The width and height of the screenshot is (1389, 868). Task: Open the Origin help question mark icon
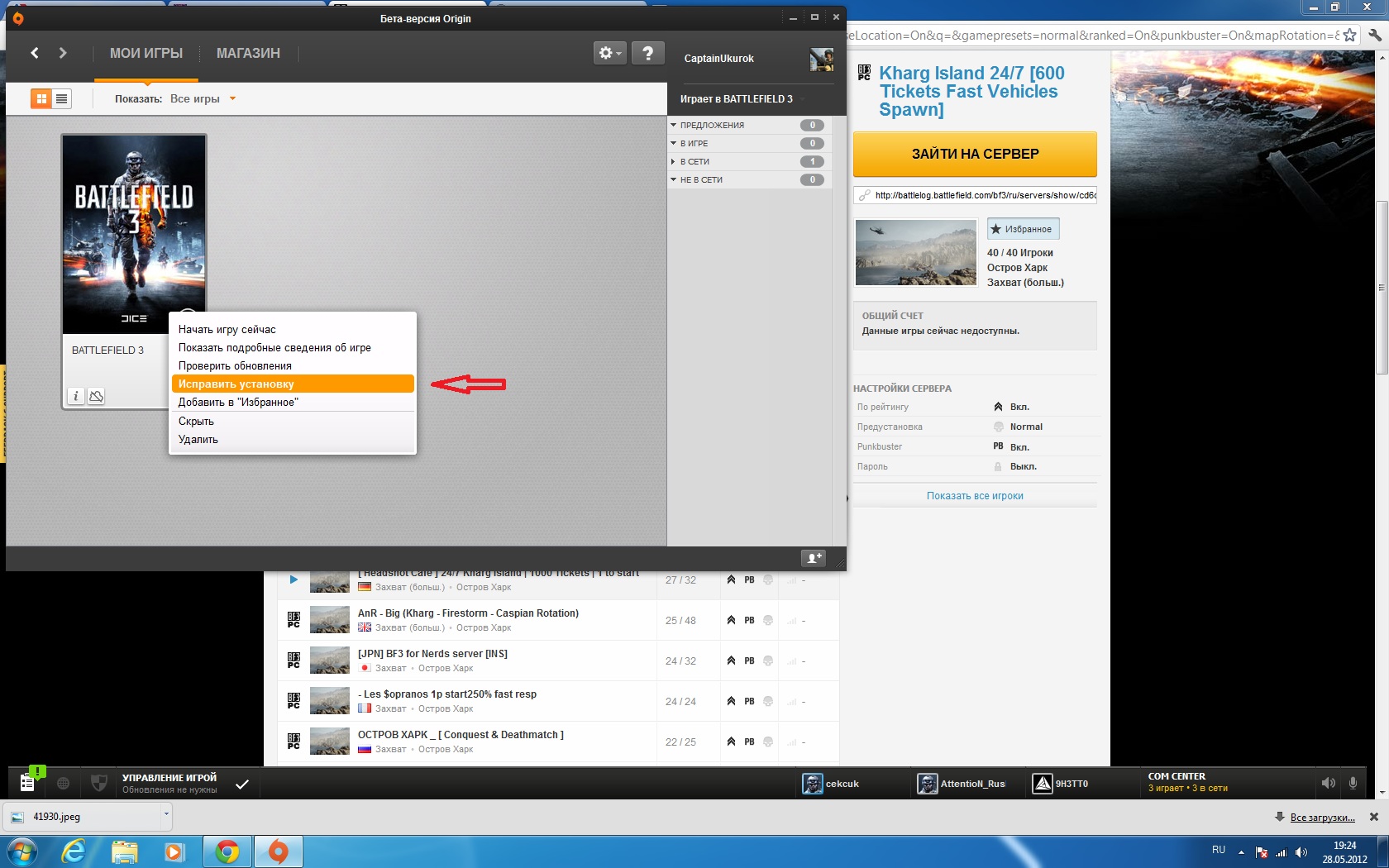[648, 54]
